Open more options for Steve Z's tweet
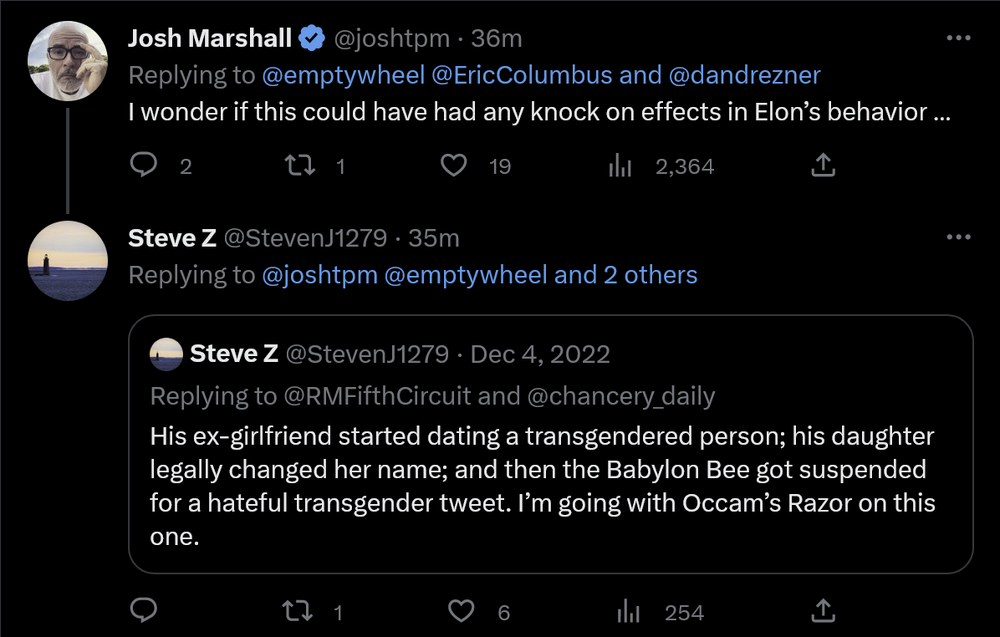This screenshot has width=1000, height=637. [x=957, y=237]
